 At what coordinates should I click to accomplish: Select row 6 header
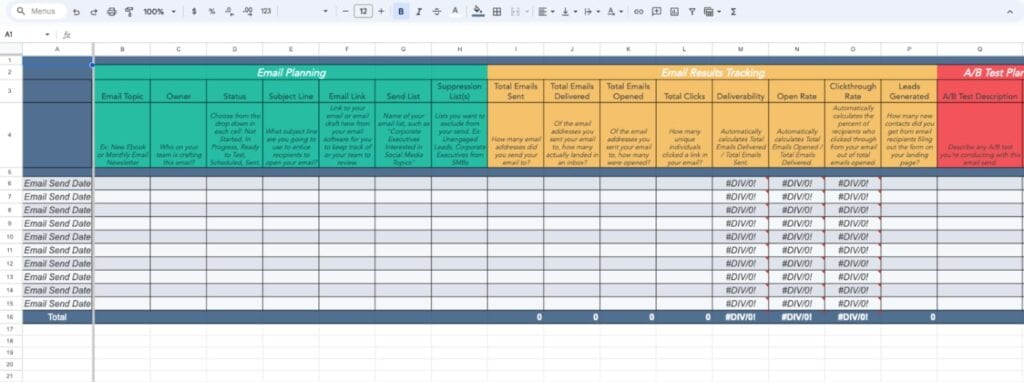[x=11, y=183]
